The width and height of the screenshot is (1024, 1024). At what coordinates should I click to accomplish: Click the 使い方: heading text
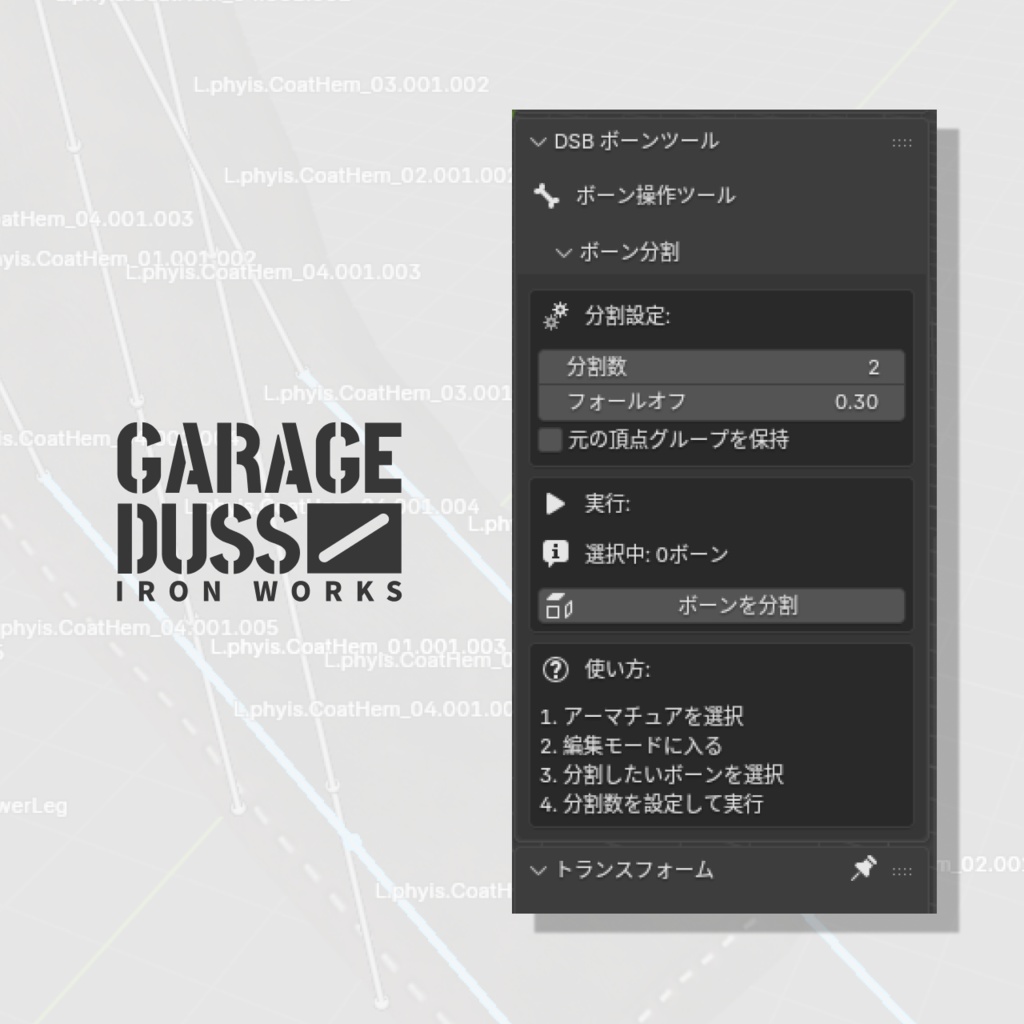click(617, 669)
